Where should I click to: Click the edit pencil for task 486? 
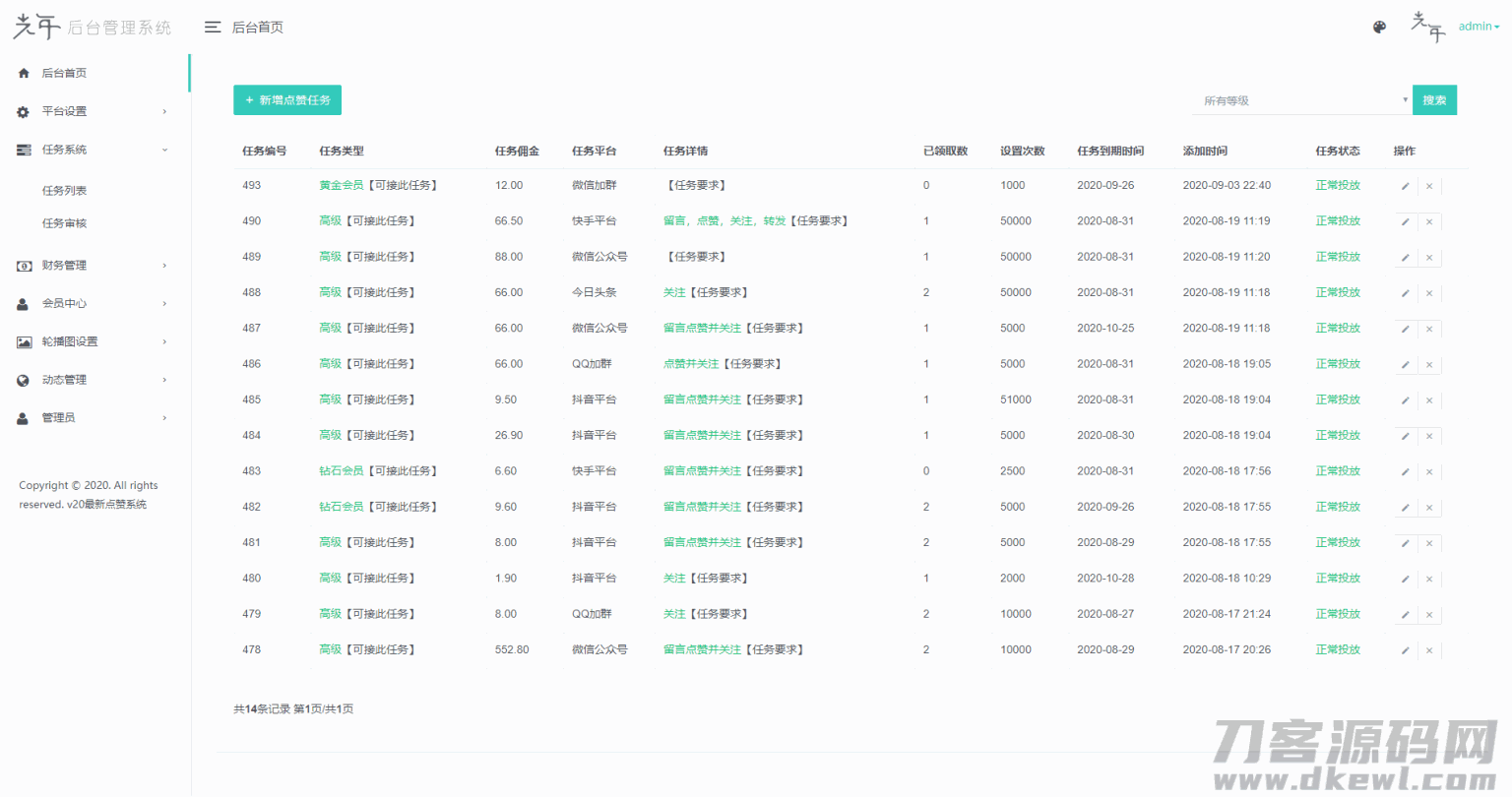pyautogui.click(x=1405, y=365)
